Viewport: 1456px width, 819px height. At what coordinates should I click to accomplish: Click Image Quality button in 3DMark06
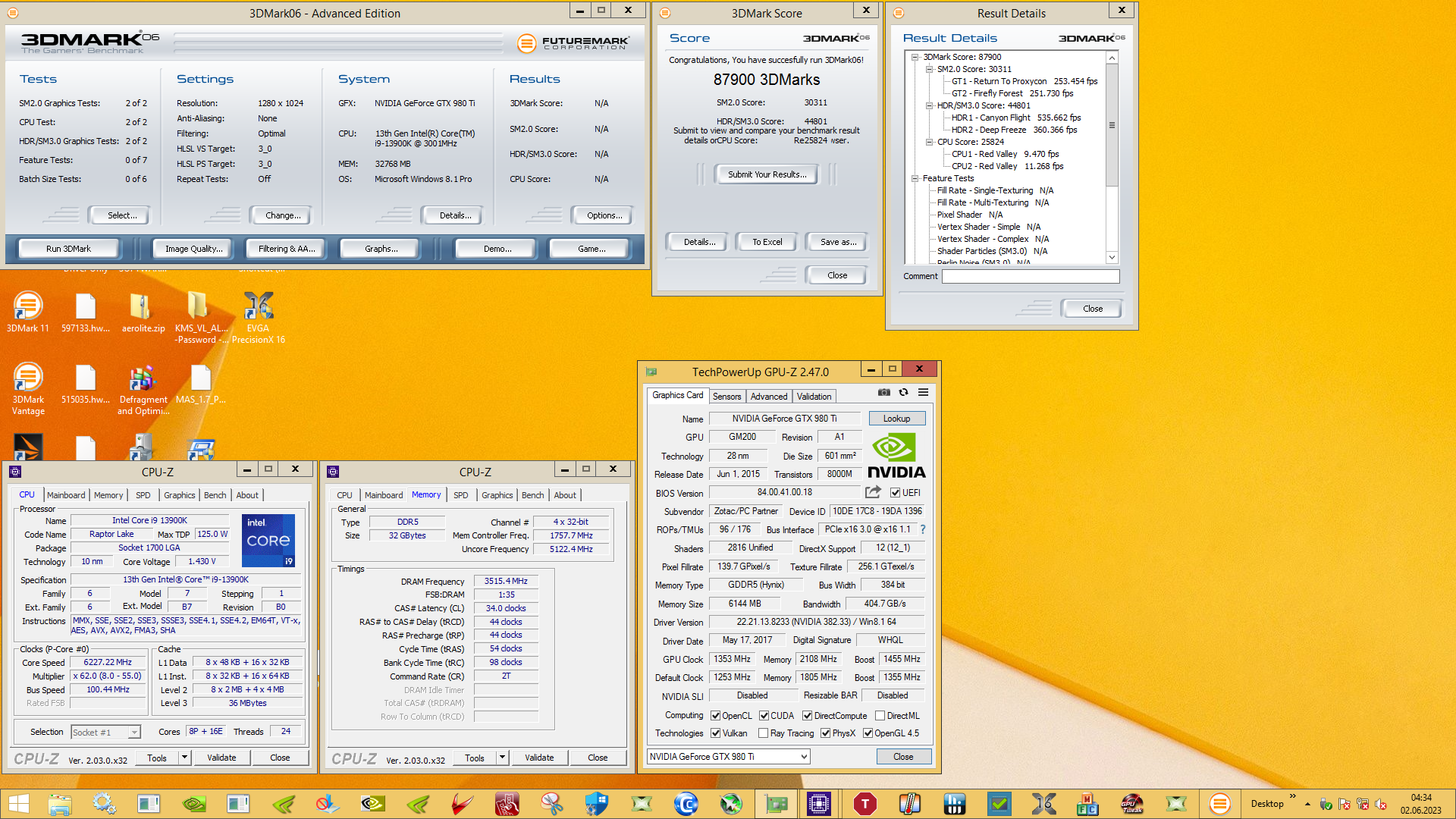click(194, 248)
